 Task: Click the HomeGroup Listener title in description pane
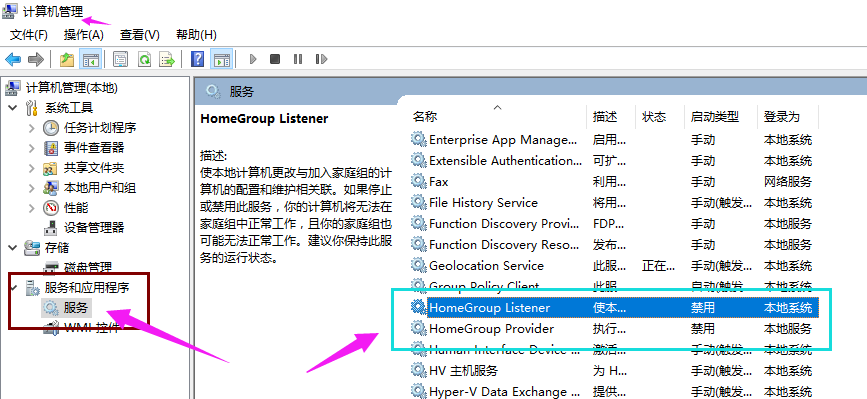(x=264, y=118)
